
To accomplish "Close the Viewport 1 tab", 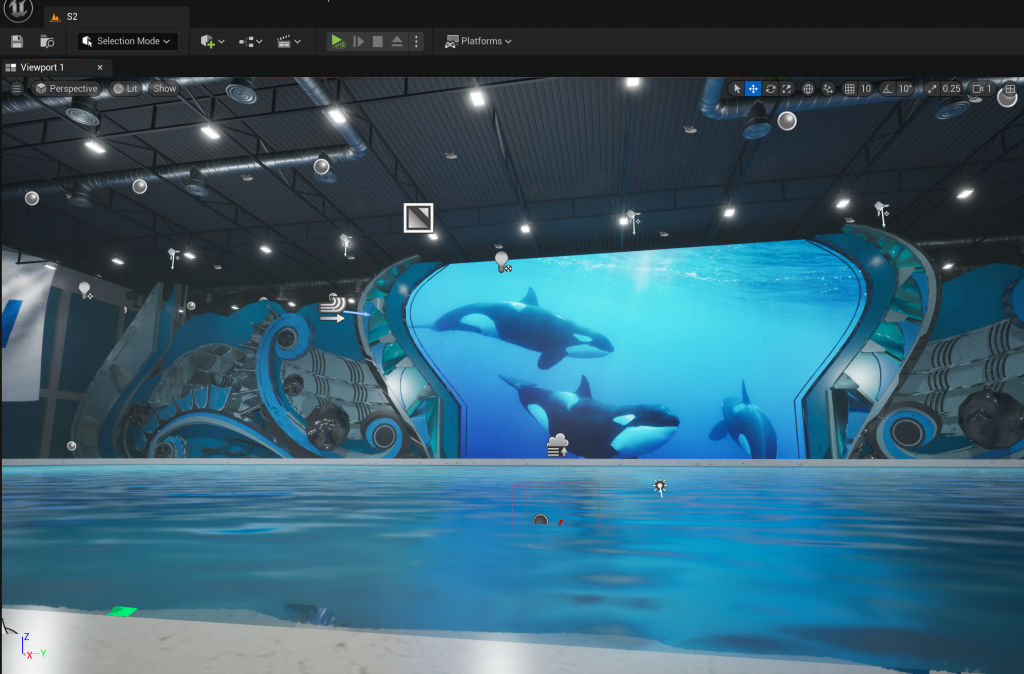I will (x=100, y=67).
